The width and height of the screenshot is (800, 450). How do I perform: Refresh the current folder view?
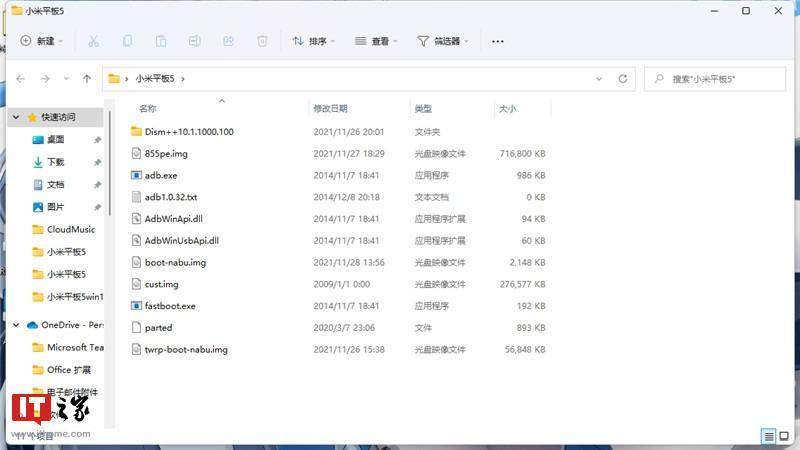pos(623,78)
